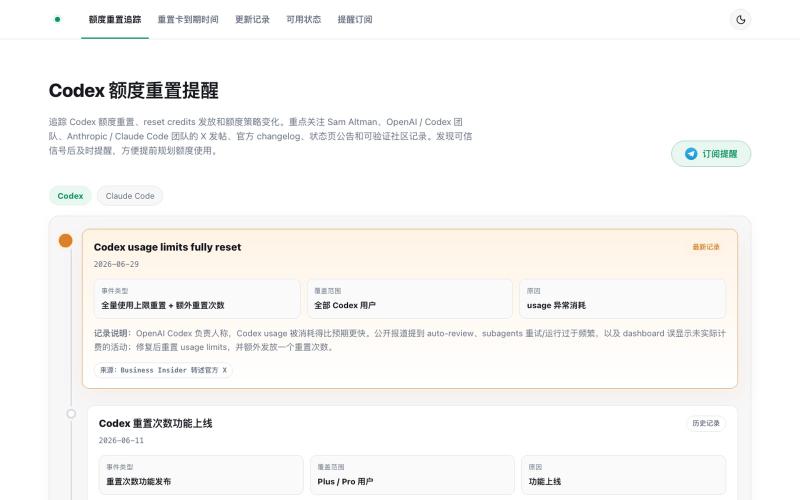Screen dimensions: 800x500
Task: Click the Telegram icon in subscribe button
Action: 691,154
